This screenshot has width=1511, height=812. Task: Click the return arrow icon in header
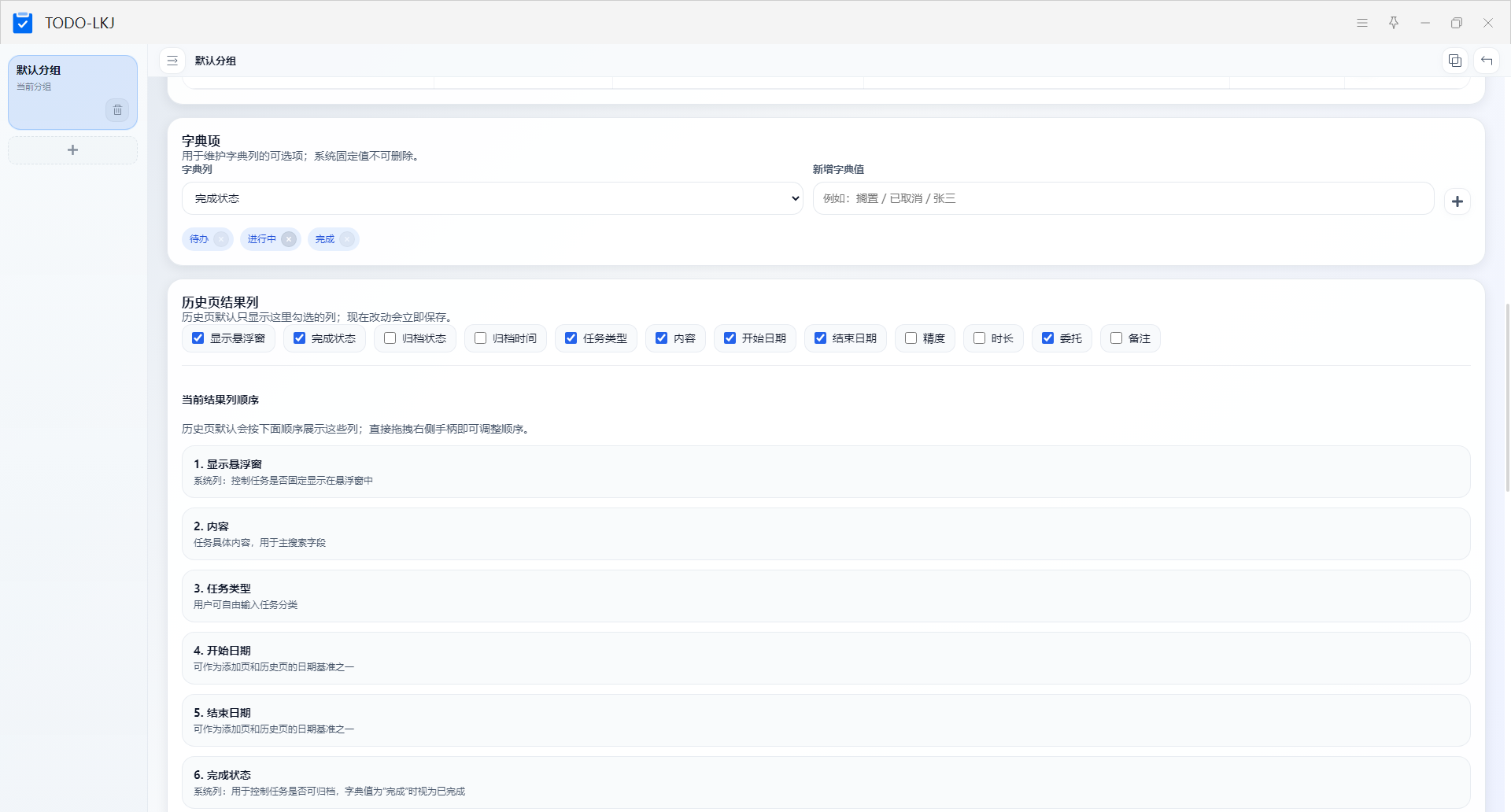1487,61
